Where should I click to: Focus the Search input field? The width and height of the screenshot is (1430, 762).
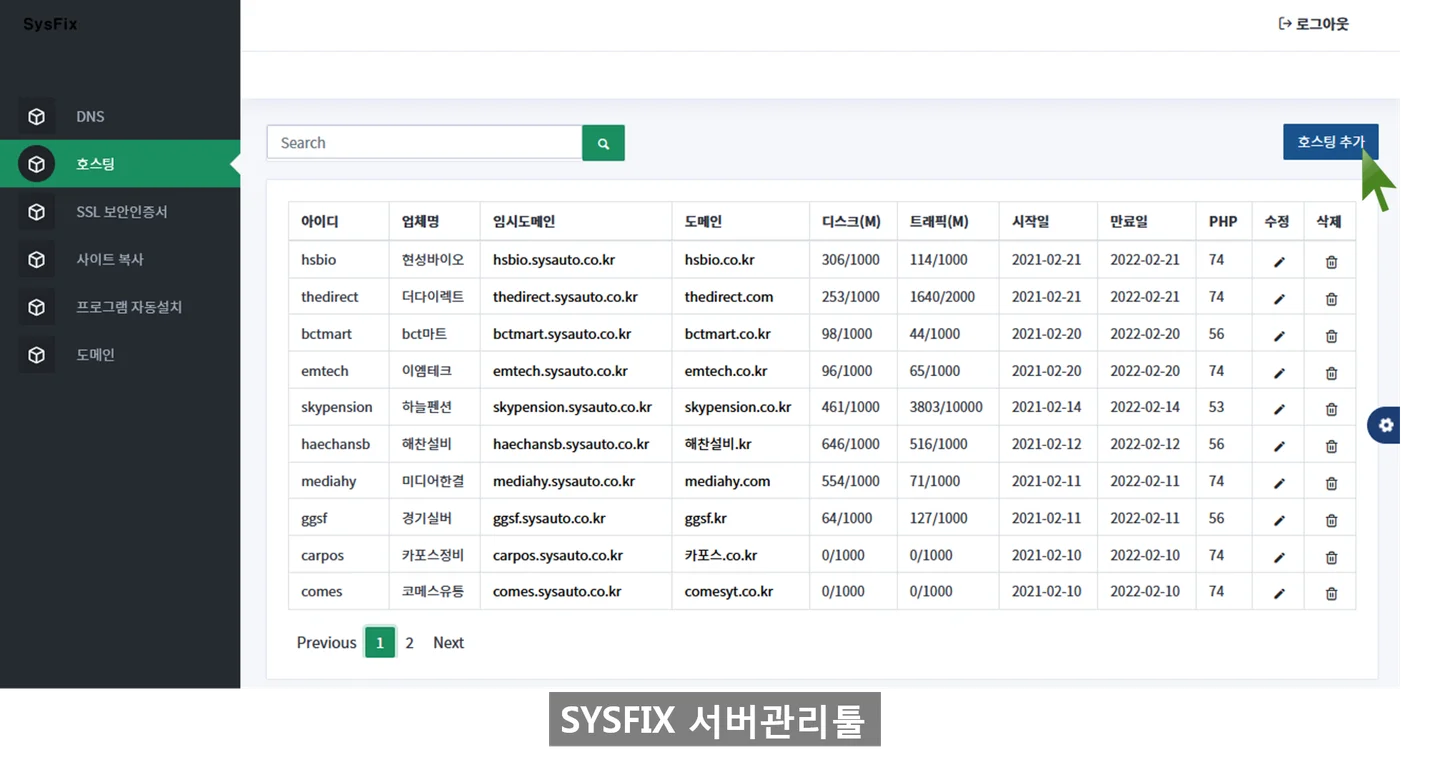424,143
